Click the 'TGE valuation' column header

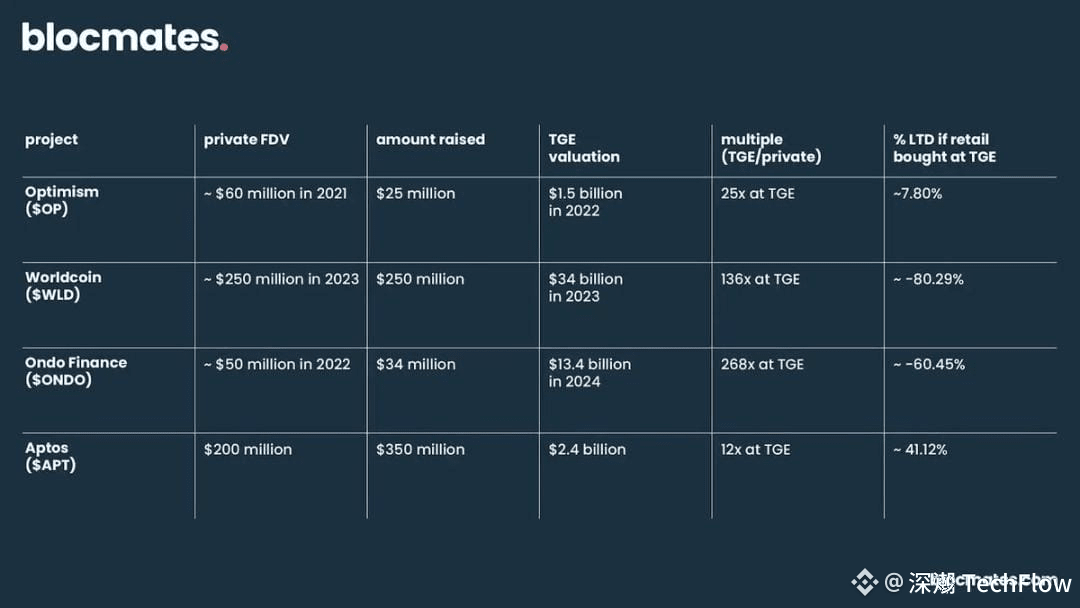point(584,148)
